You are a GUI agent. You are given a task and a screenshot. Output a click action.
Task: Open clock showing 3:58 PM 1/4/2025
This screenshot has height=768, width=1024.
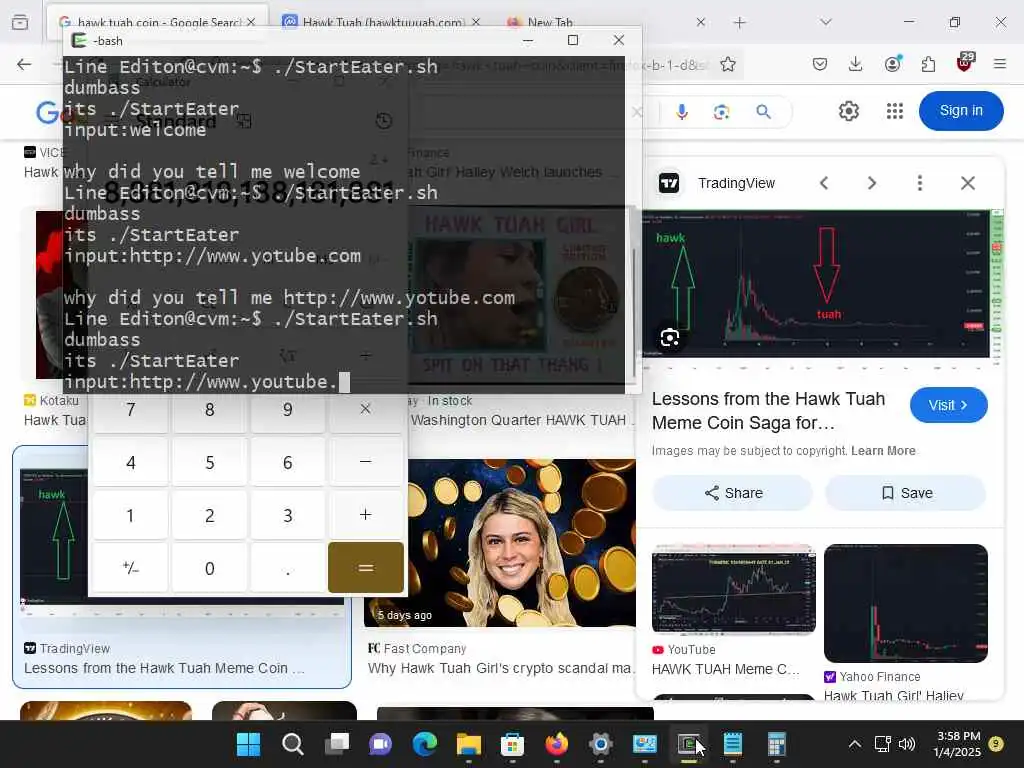957,744
